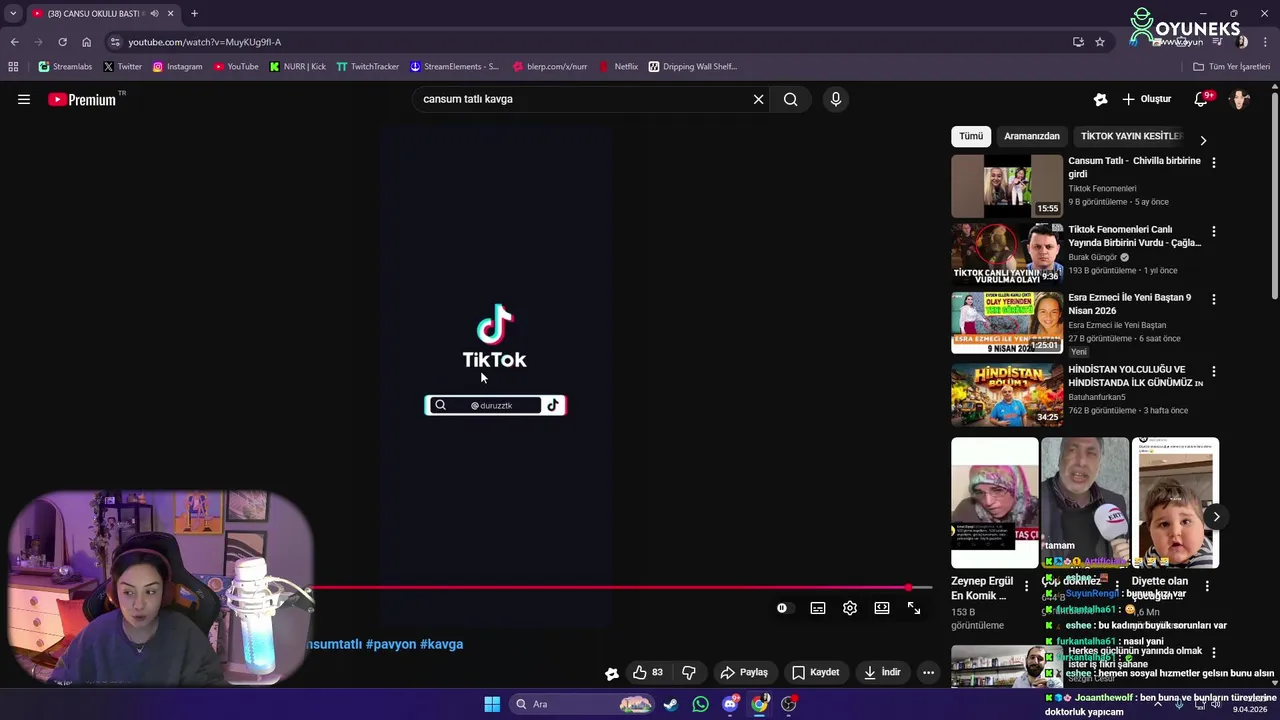Open Zeynep Ergül short thumbnail
This screenshot has width=1280, height=720.
pyautogui.click(x=995, y=503)
